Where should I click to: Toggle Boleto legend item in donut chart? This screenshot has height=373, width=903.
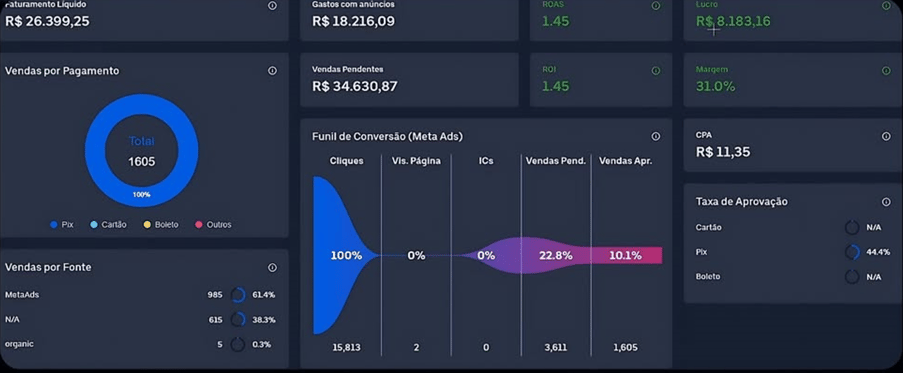pos(161,224)
